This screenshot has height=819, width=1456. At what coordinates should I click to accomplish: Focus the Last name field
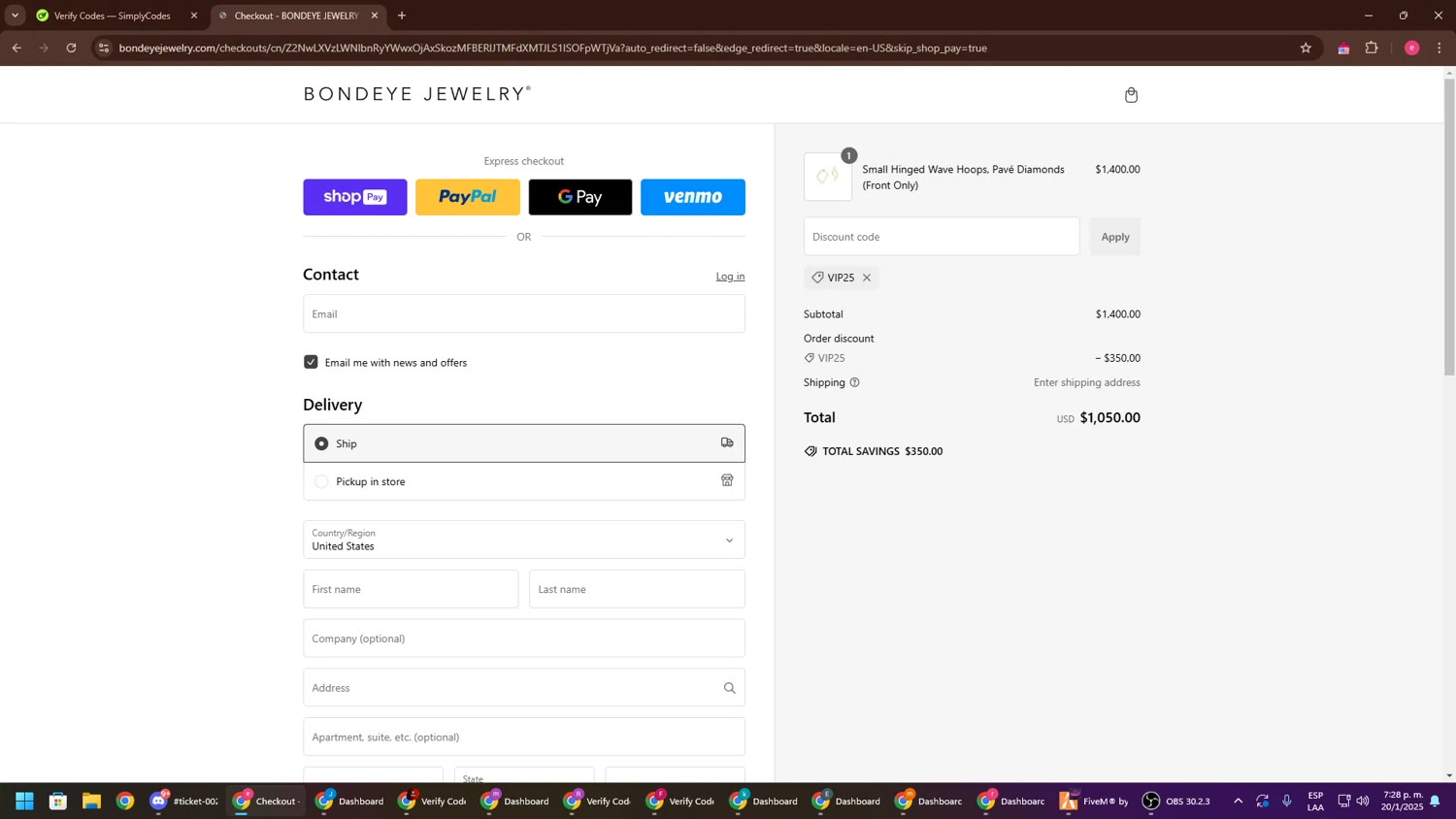[637, 589]
